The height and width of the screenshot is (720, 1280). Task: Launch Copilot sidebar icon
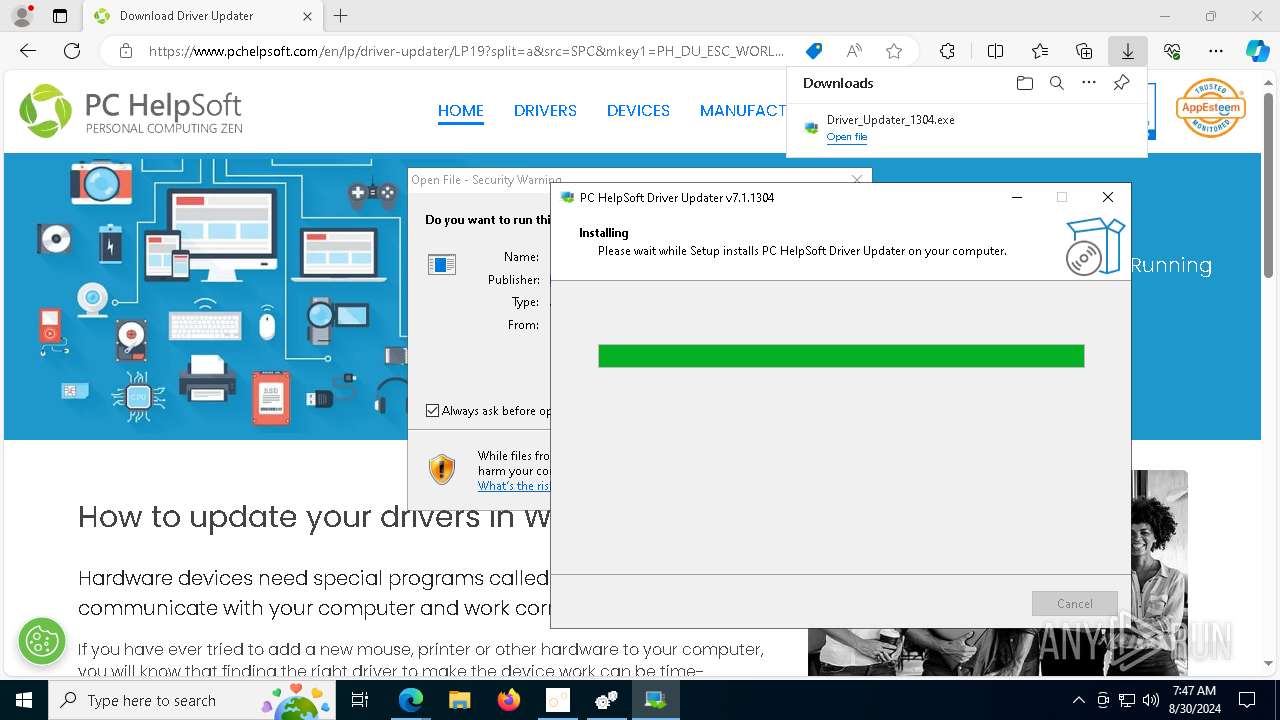coord(1257,51)
